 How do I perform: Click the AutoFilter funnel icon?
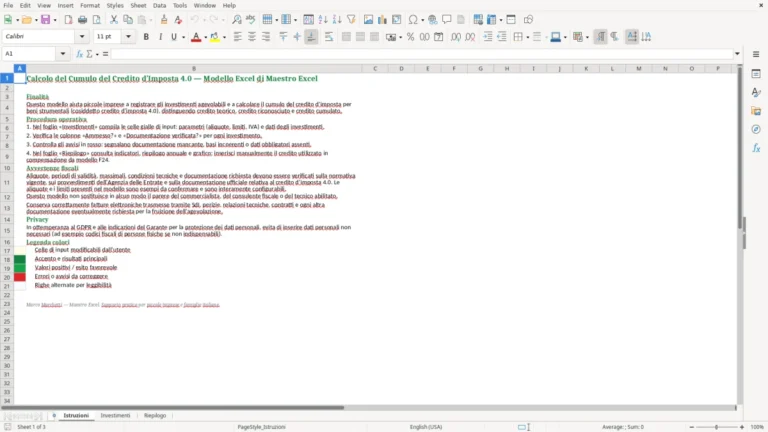click(351, 20)
